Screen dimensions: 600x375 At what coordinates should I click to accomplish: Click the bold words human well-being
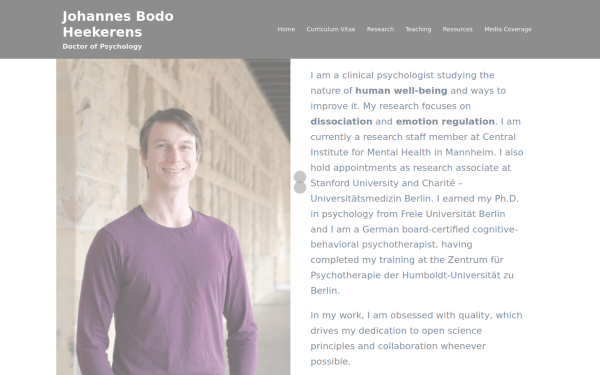click(x=401, y=91)
